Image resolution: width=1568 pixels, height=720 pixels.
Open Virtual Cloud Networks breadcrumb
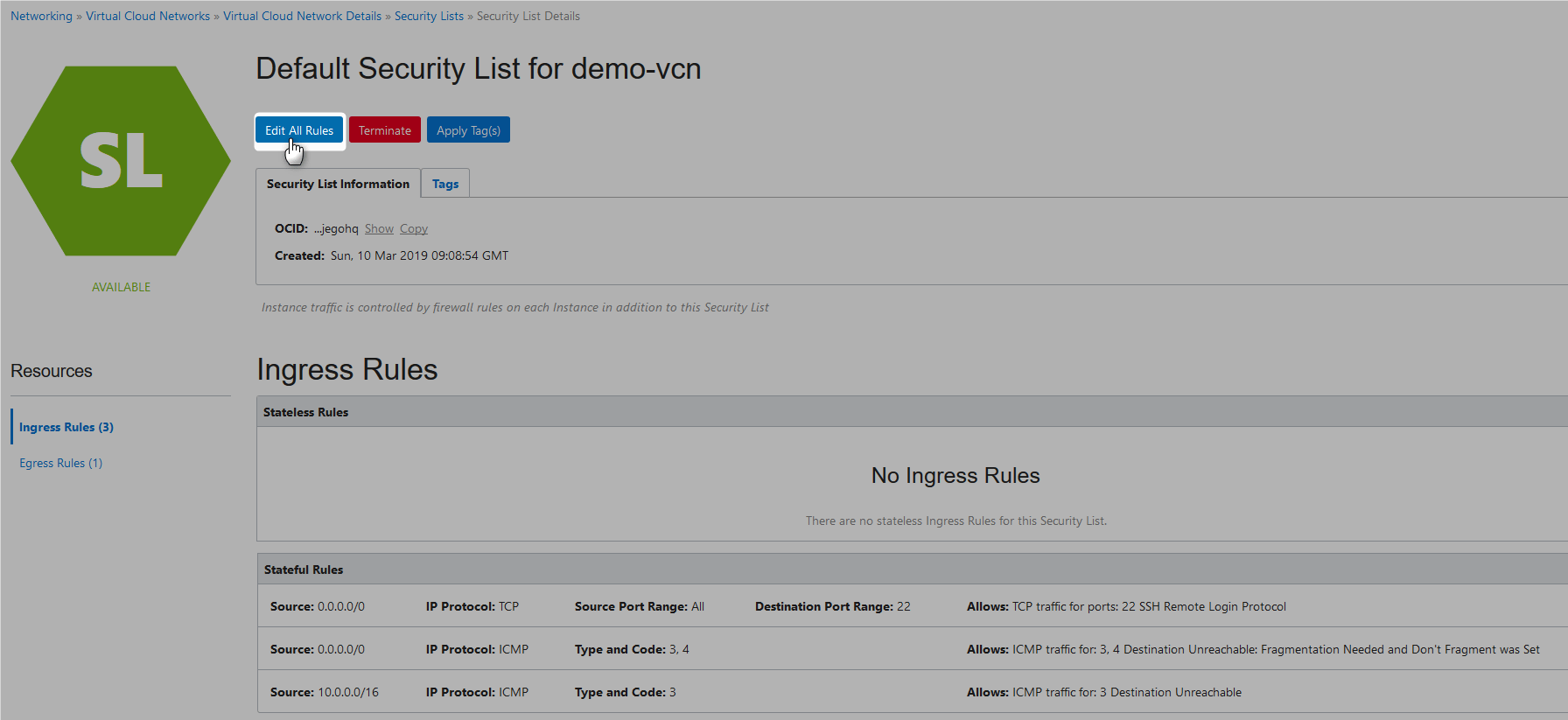[148, 17]
